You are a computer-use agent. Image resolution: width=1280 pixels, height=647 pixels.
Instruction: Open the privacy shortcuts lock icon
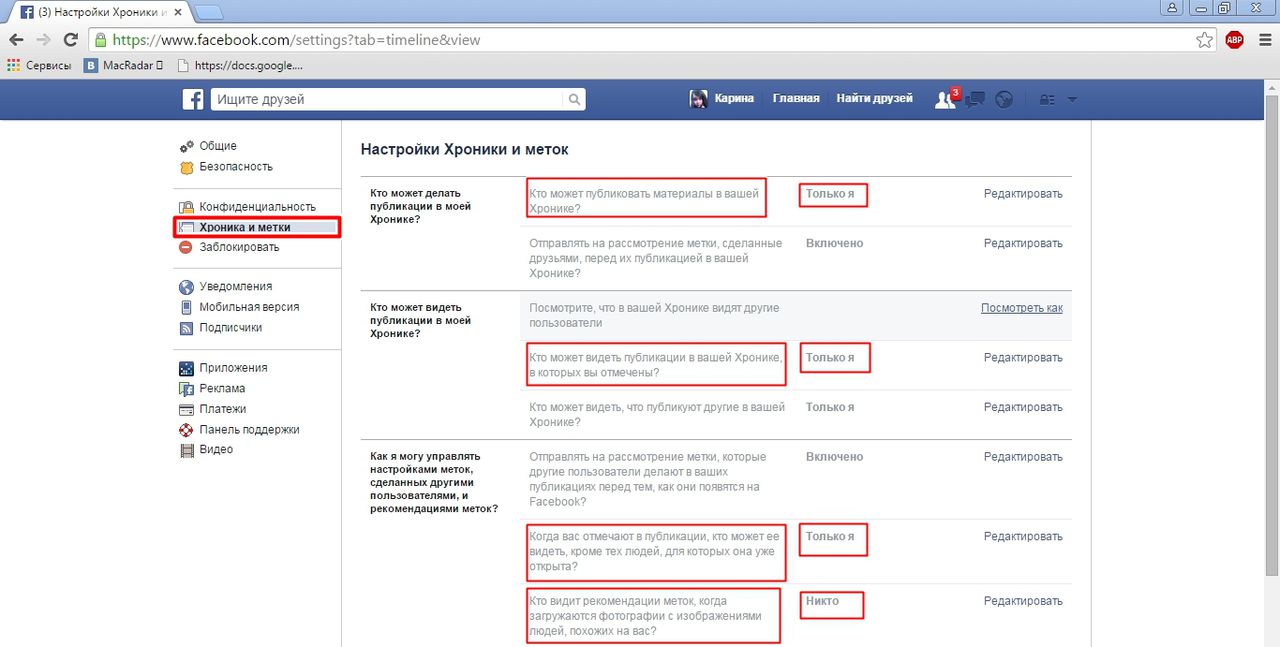click(1047, 99)
